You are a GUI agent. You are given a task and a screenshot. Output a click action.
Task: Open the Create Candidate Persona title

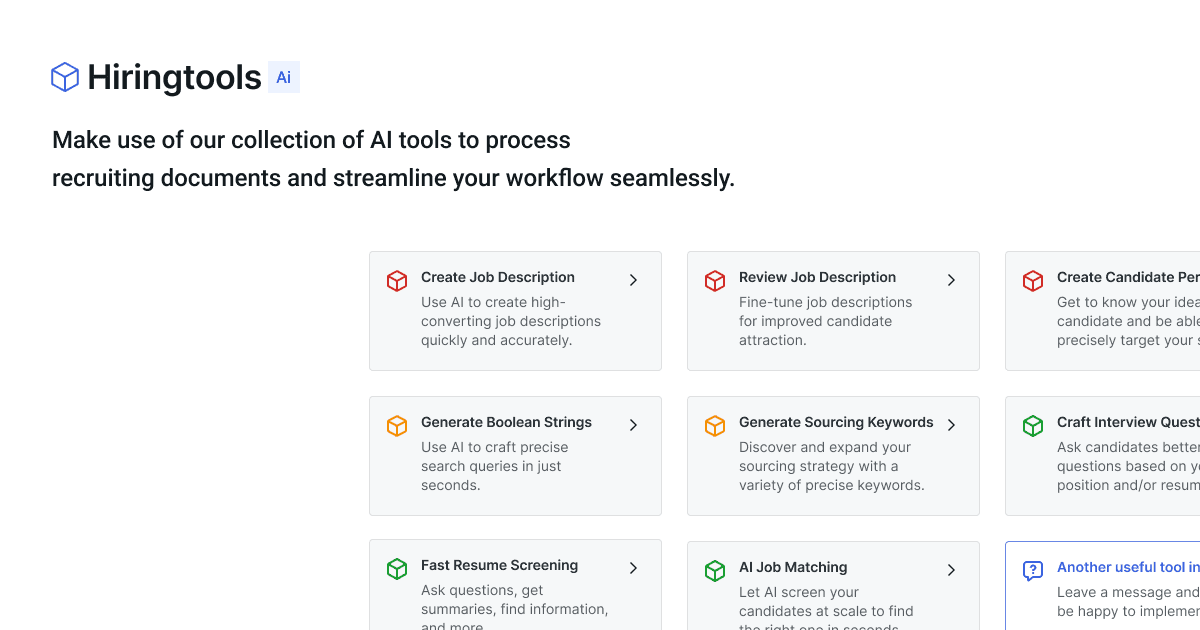(1128, 277)
